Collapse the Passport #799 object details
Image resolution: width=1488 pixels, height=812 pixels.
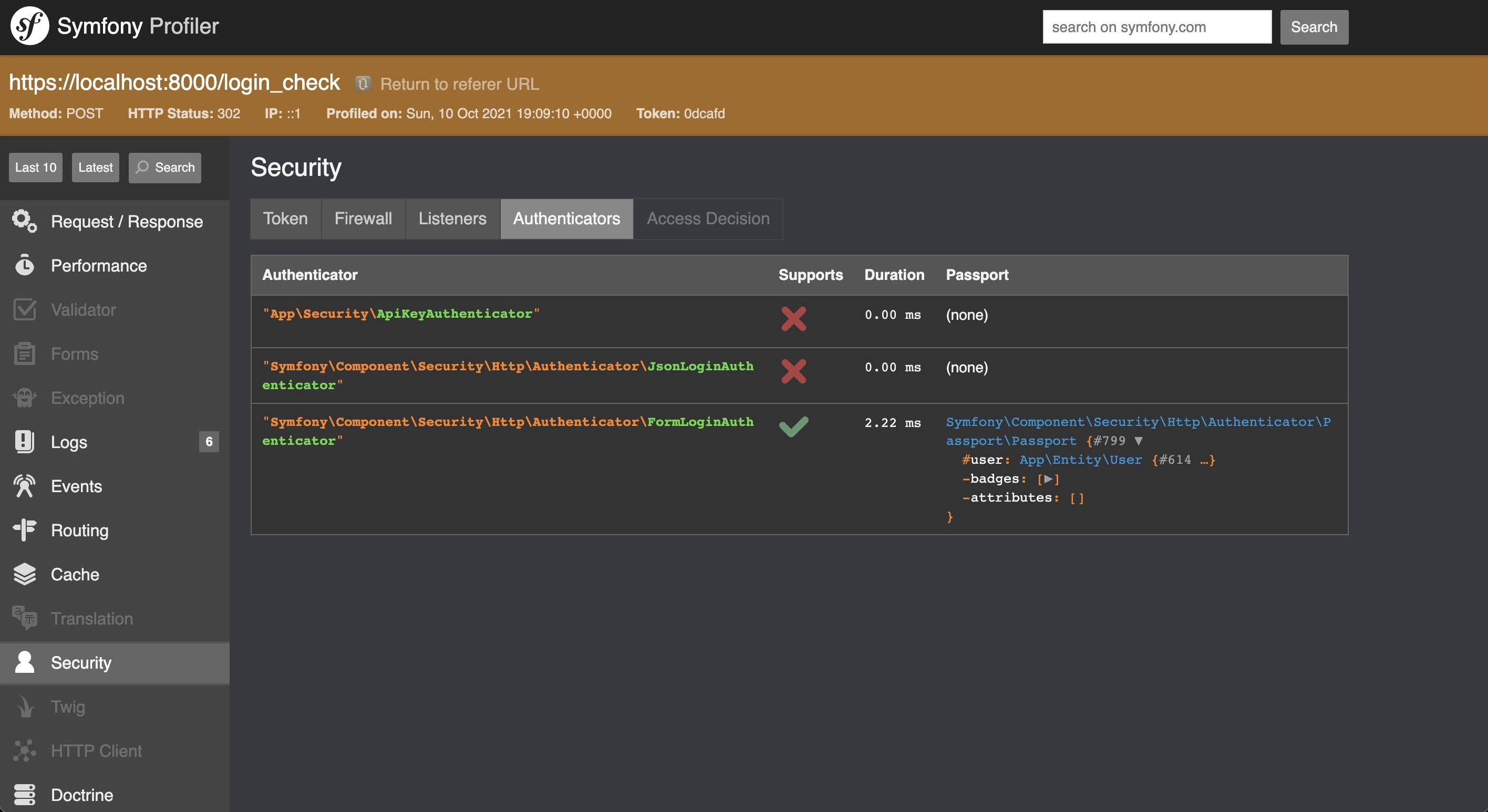point(1138,441)
